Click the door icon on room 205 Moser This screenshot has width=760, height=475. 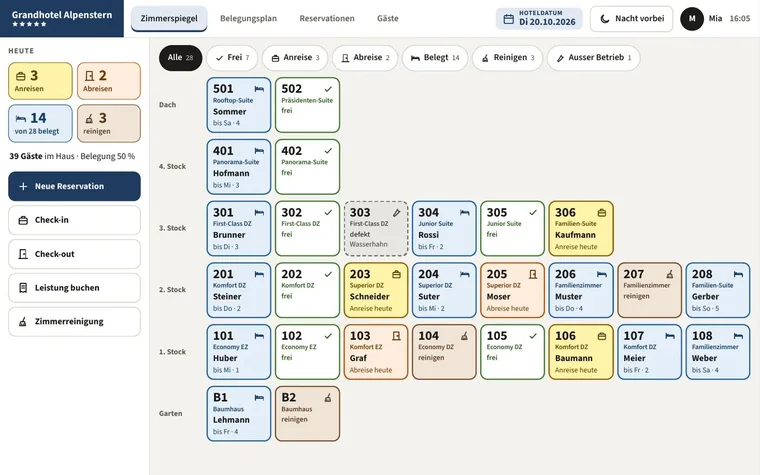533,274
